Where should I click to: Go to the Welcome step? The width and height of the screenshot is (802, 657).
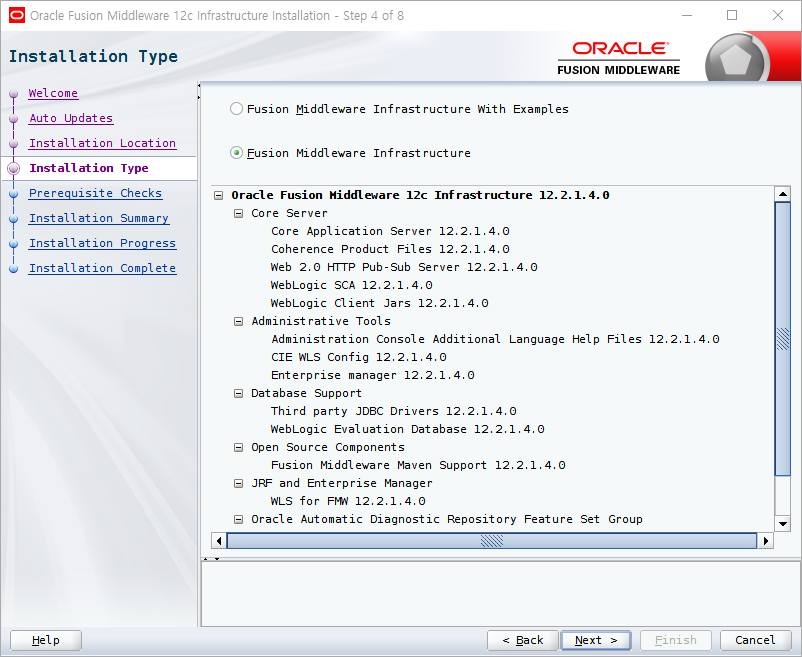pyautogui.click(x=53, y=93)
